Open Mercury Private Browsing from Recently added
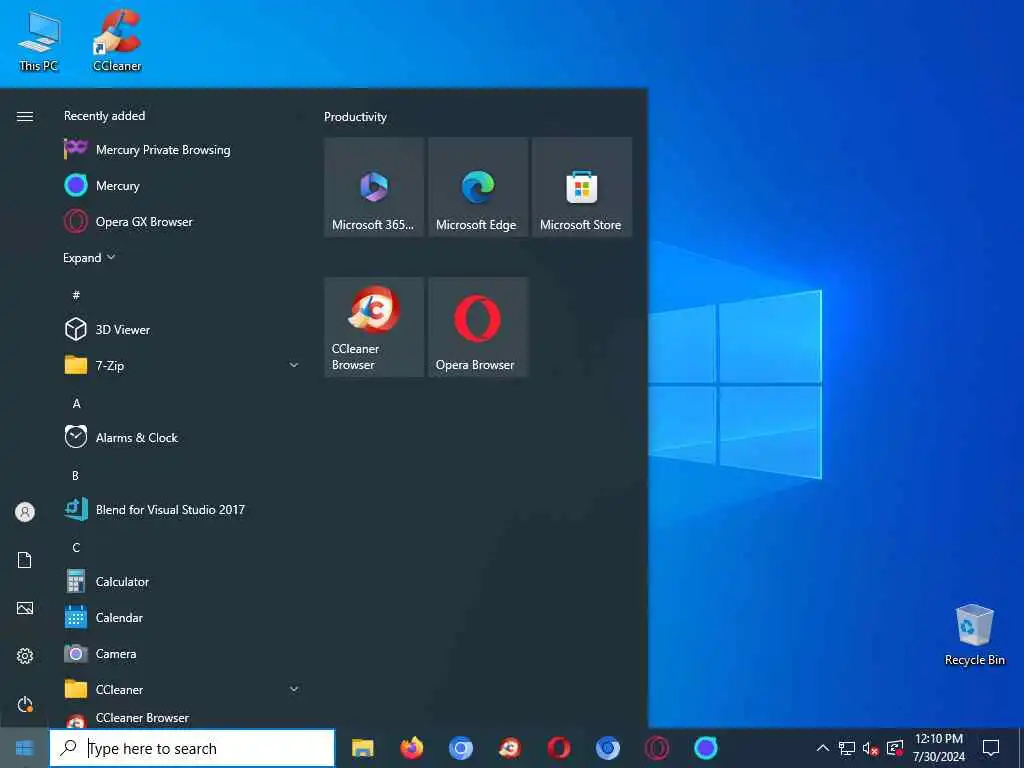This screenshot has height=768, width=1024. (x=180, y=150)
